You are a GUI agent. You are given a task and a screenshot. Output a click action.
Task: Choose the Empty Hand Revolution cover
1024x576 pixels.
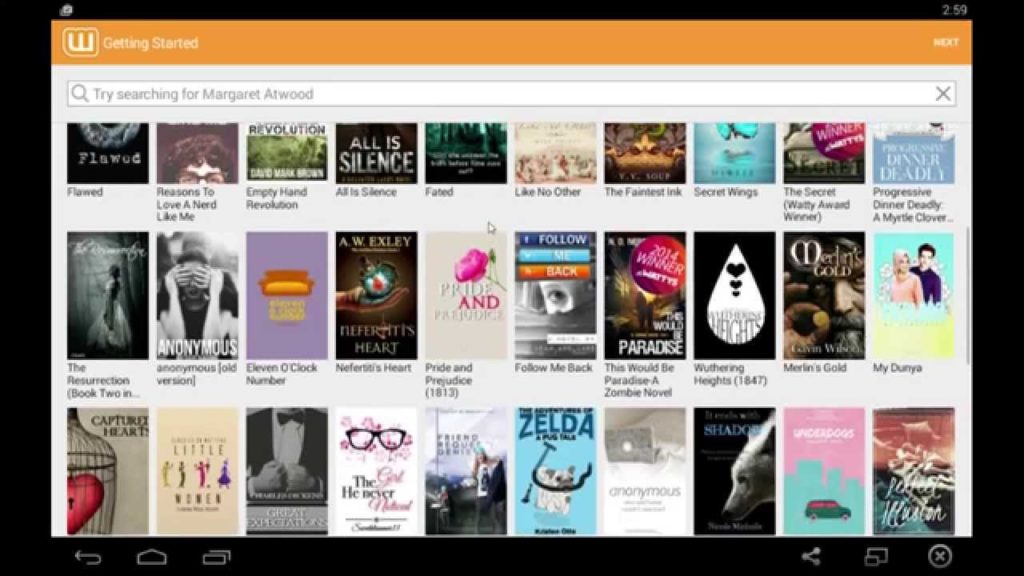click(287, 153)
